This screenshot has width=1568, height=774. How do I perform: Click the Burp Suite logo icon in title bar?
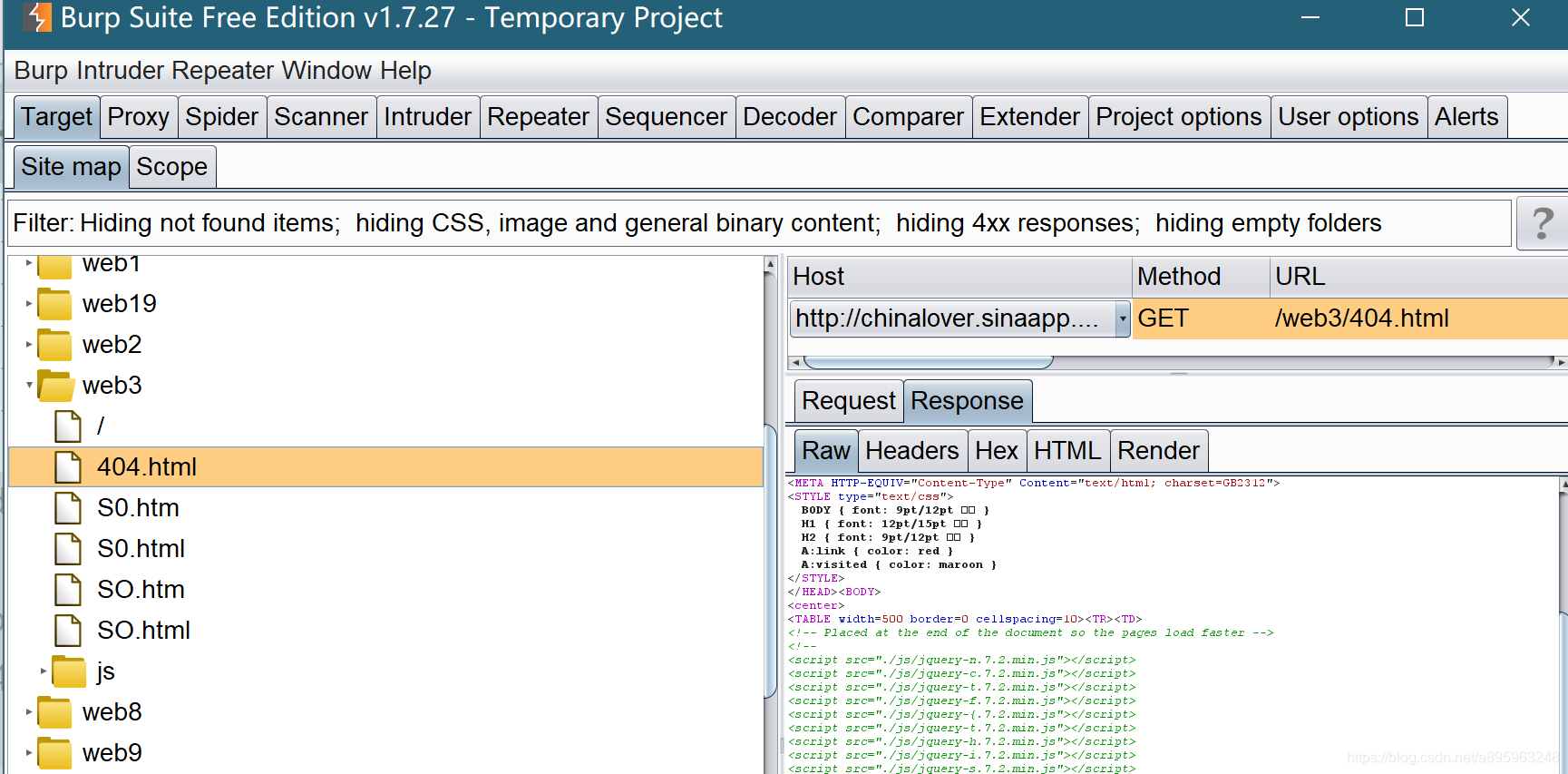[x=37, y=17]
